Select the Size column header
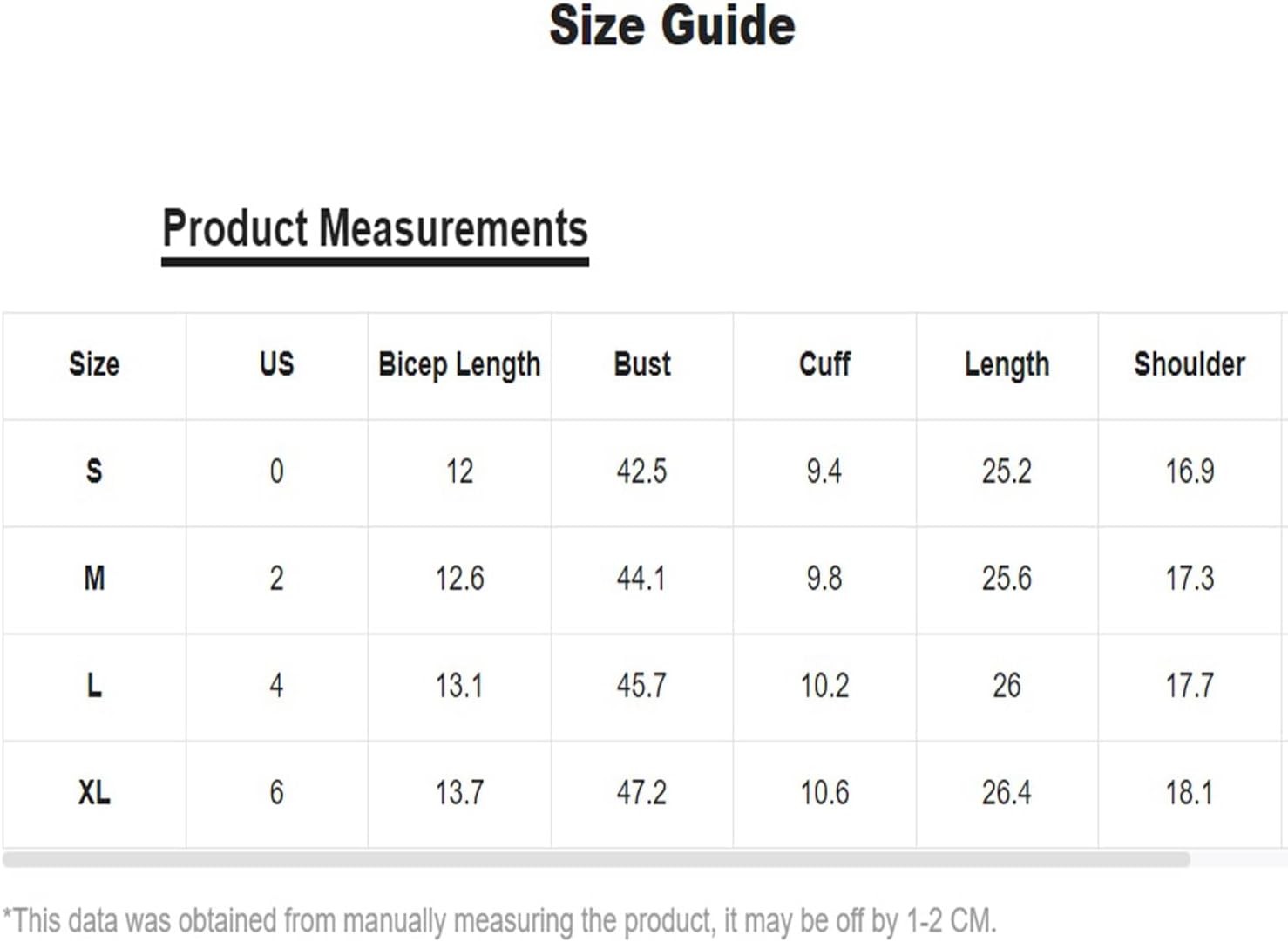The image size is (1288, 942). 94,364
